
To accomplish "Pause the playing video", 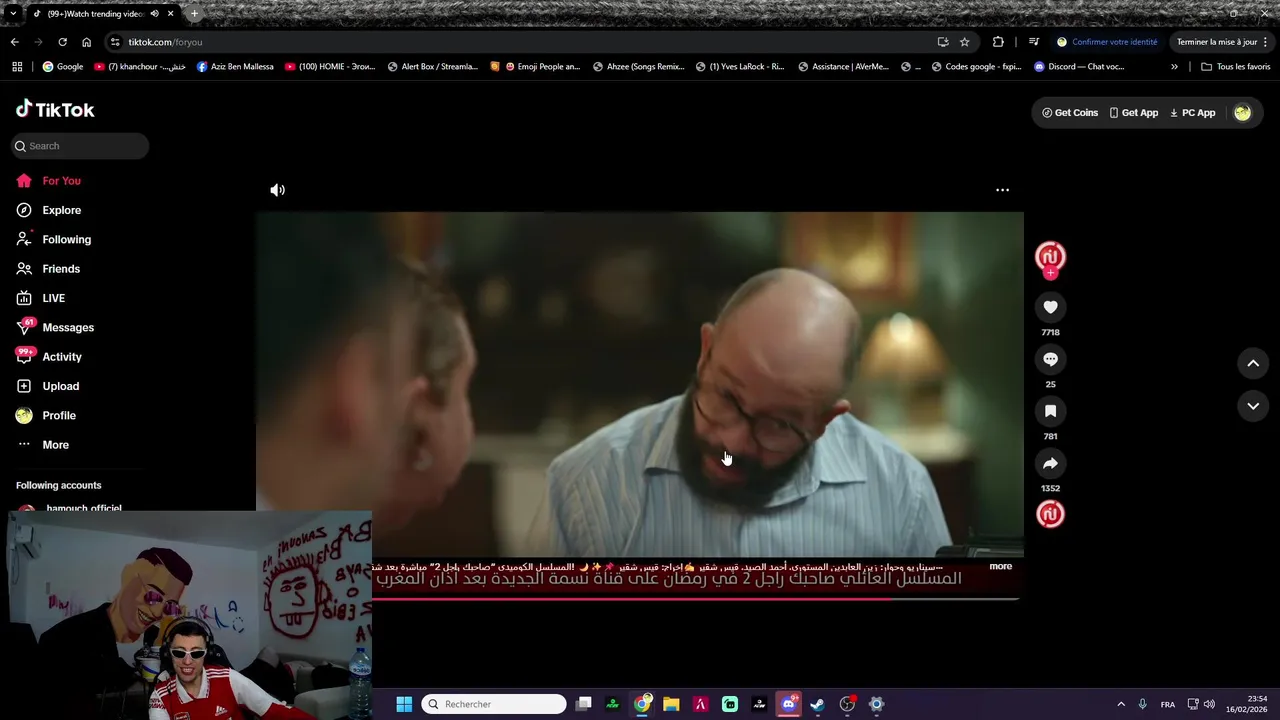I will [640, 383].
